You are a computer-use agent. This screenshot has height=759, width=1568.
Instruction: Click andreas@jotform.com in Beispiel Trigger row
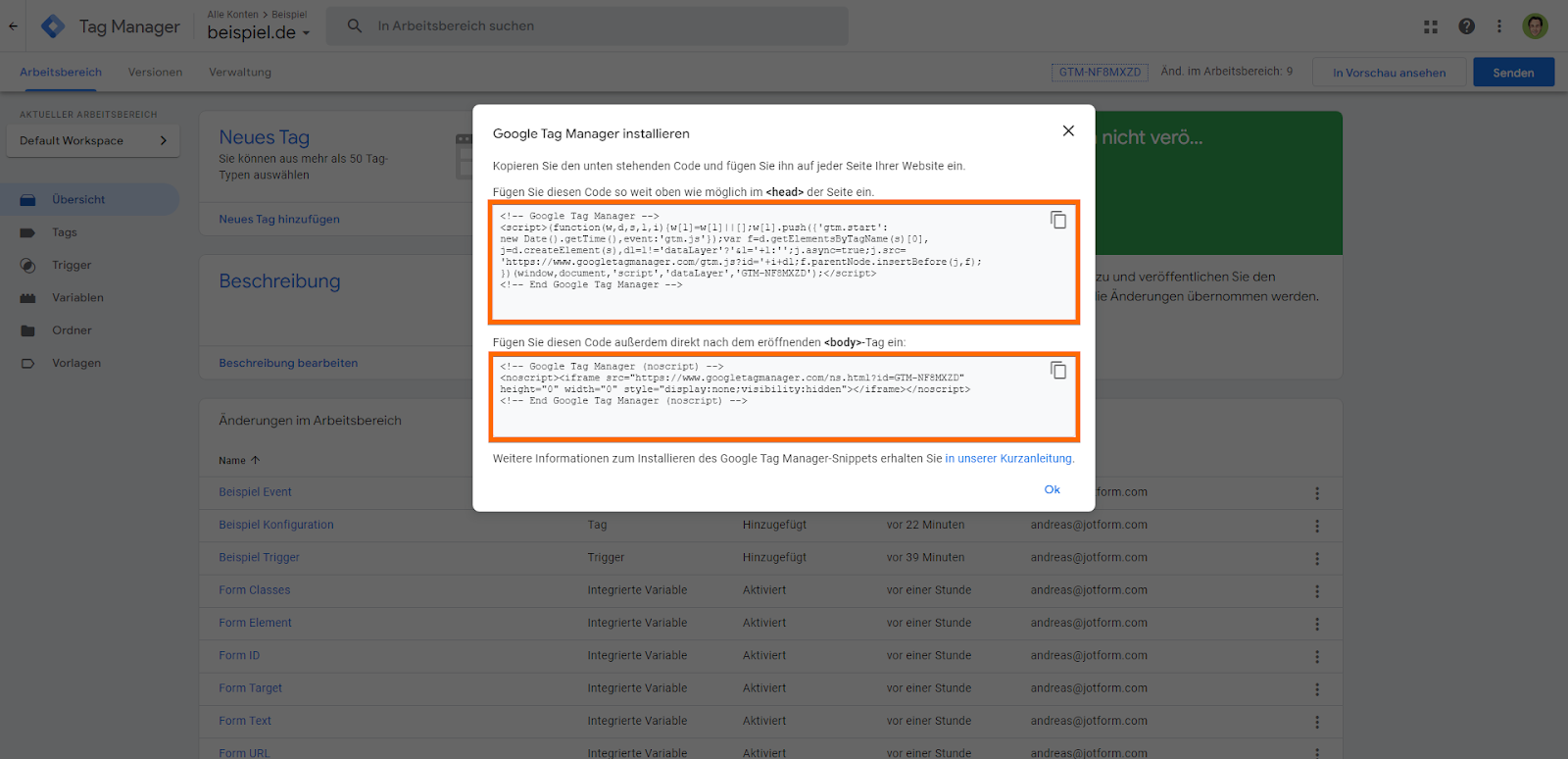tap(1089, 557)
